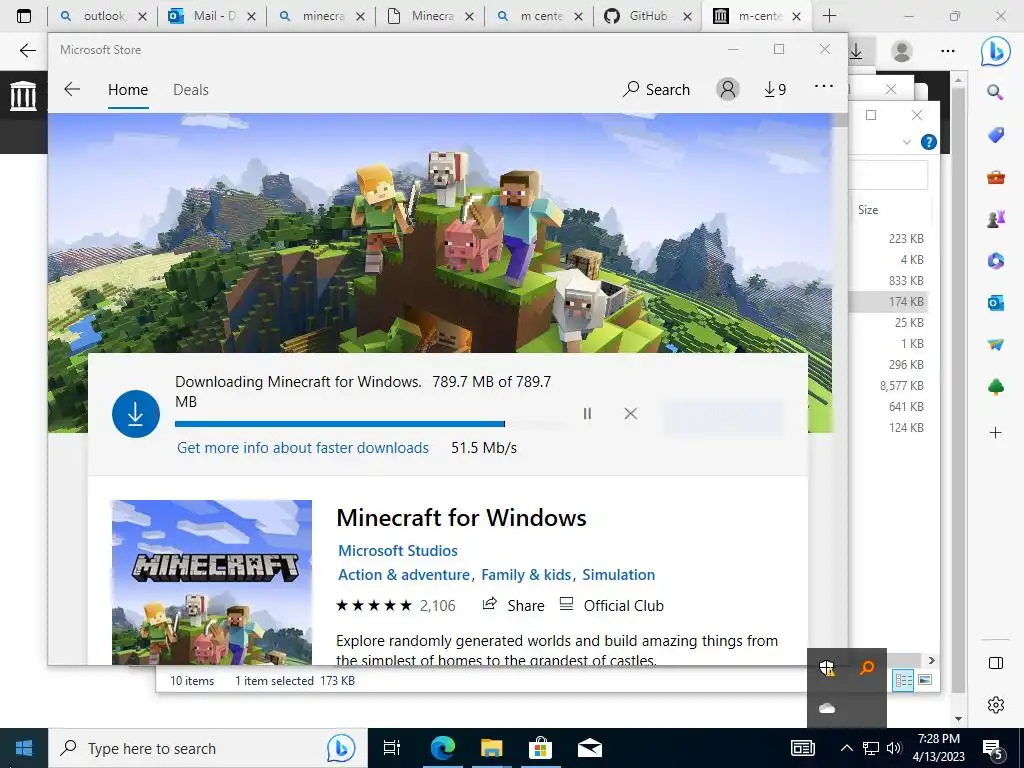Click the Windows Security tray icon
Image resolution: width=1024 pixels, height=768 pixels.
(827, 667)
